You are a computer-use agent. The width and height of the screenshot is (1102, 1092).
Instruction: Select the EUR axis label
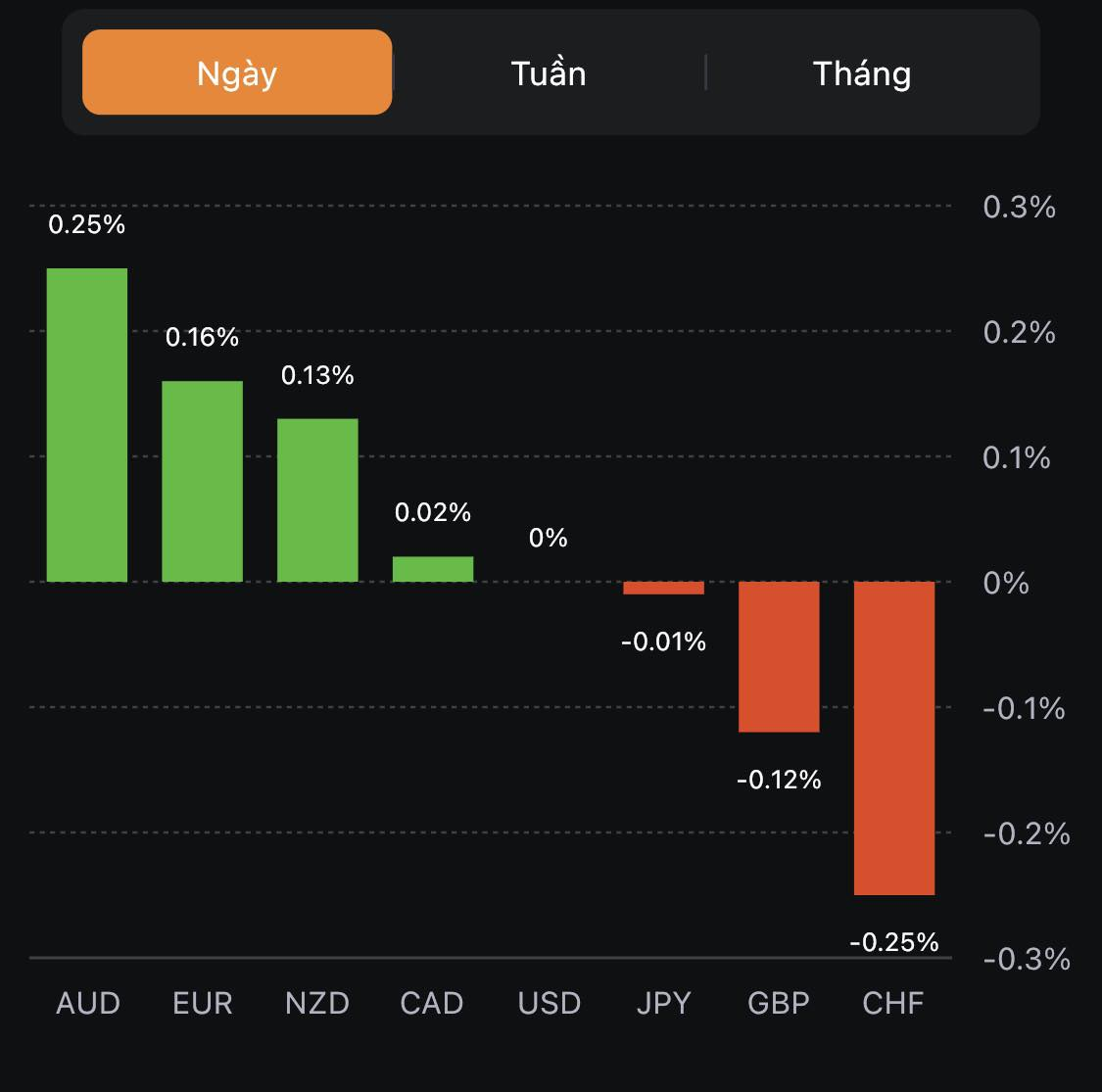coord(203,1004)
